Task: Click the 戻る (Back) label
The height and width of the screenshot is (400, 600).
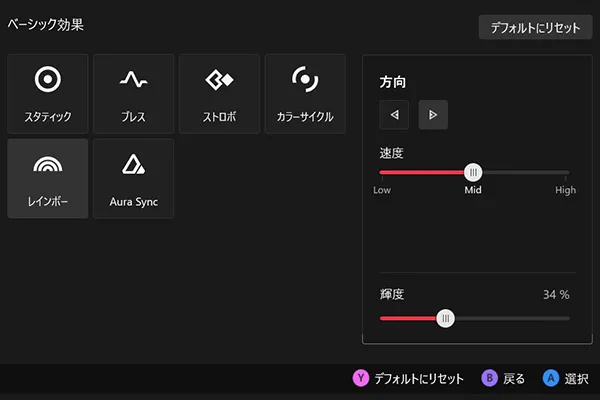Action: click(x=514, y=379)
